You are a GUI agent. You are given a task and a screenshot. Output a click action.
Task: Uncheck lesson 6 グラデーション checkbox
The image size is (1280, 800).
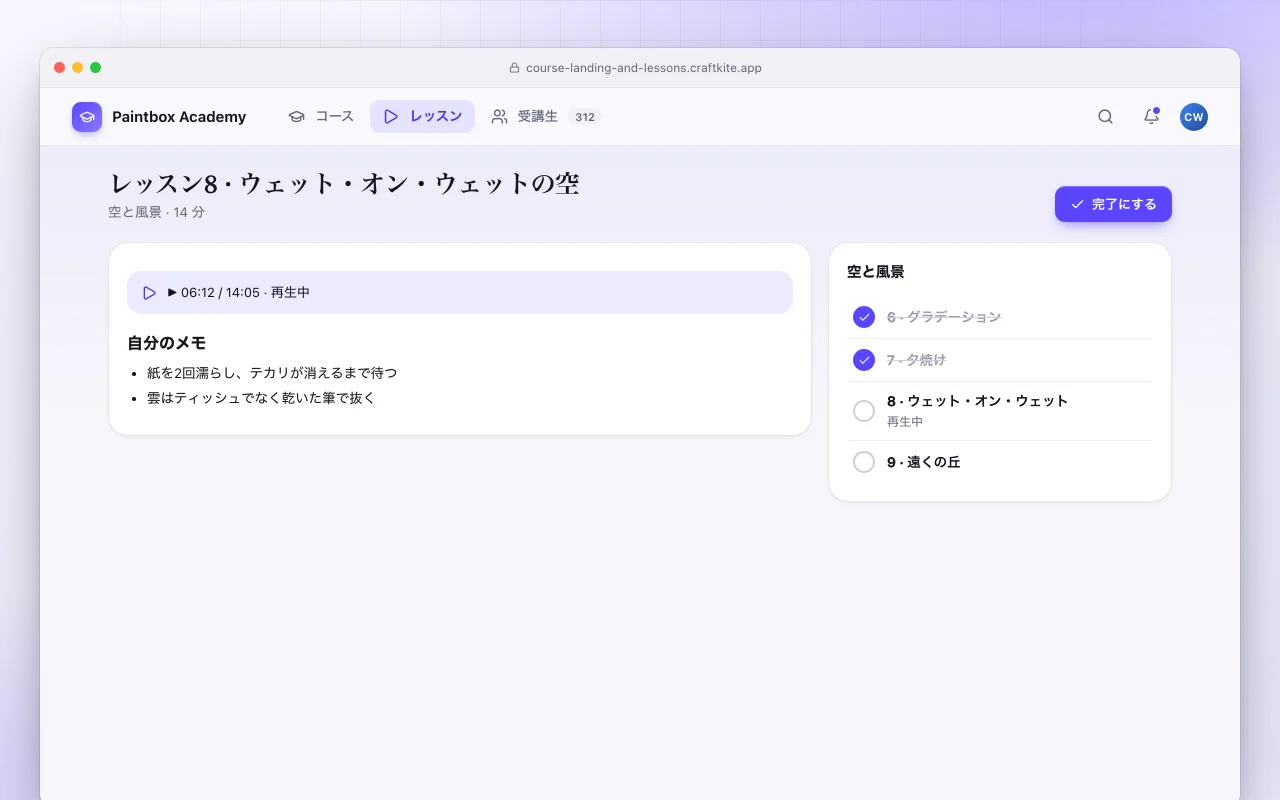[x=864, y=317]
